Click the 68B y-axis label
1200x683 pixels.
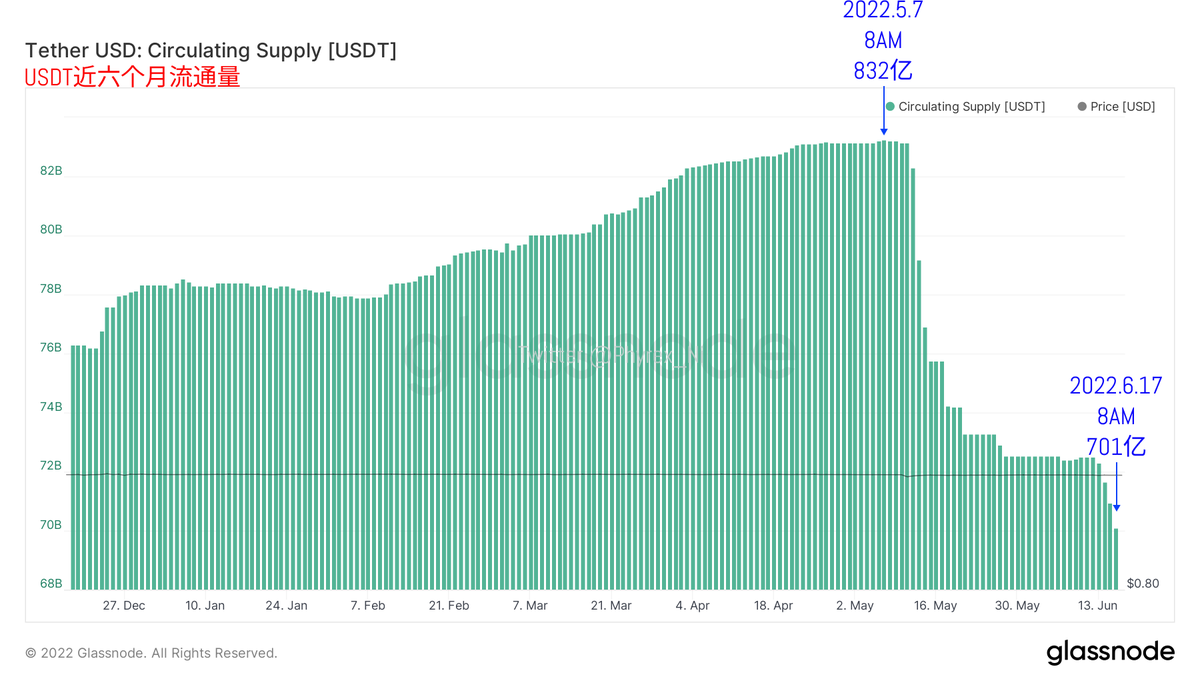click(x=51, y=584)
